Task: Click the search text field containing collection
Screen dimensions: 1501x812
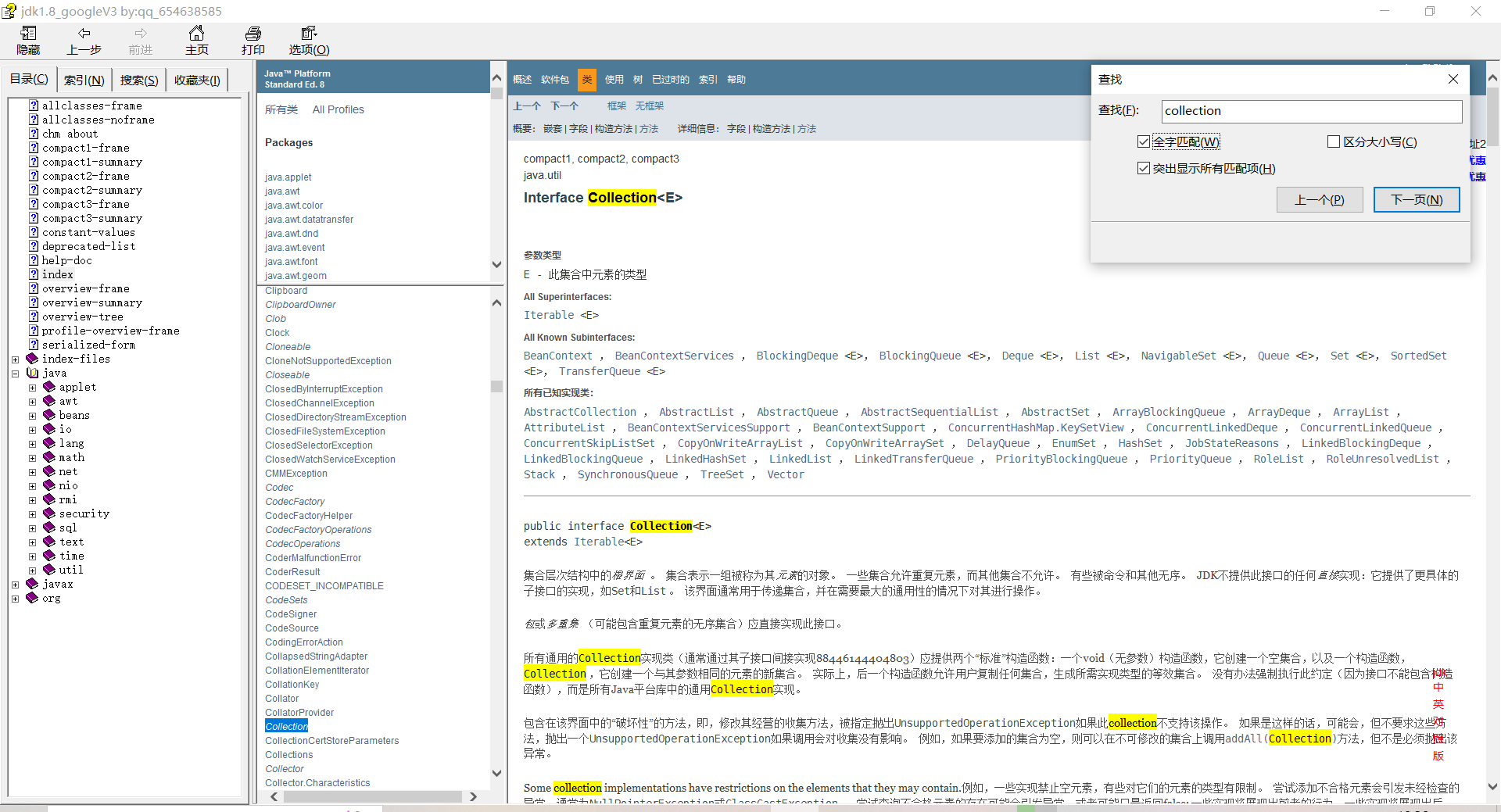Action: click(x=1312, y=111)
